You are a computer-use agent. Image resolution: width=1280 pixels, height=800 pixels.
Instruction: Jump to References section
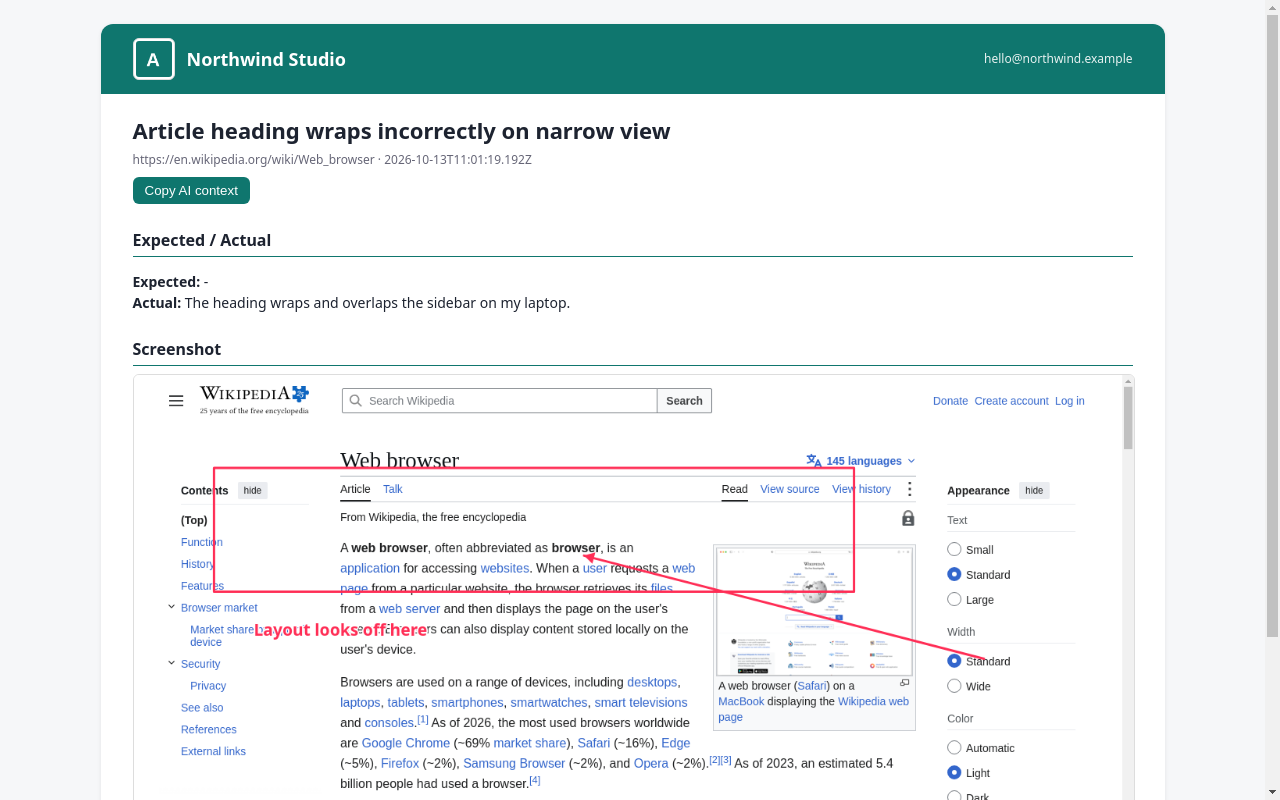click(209, 730)
